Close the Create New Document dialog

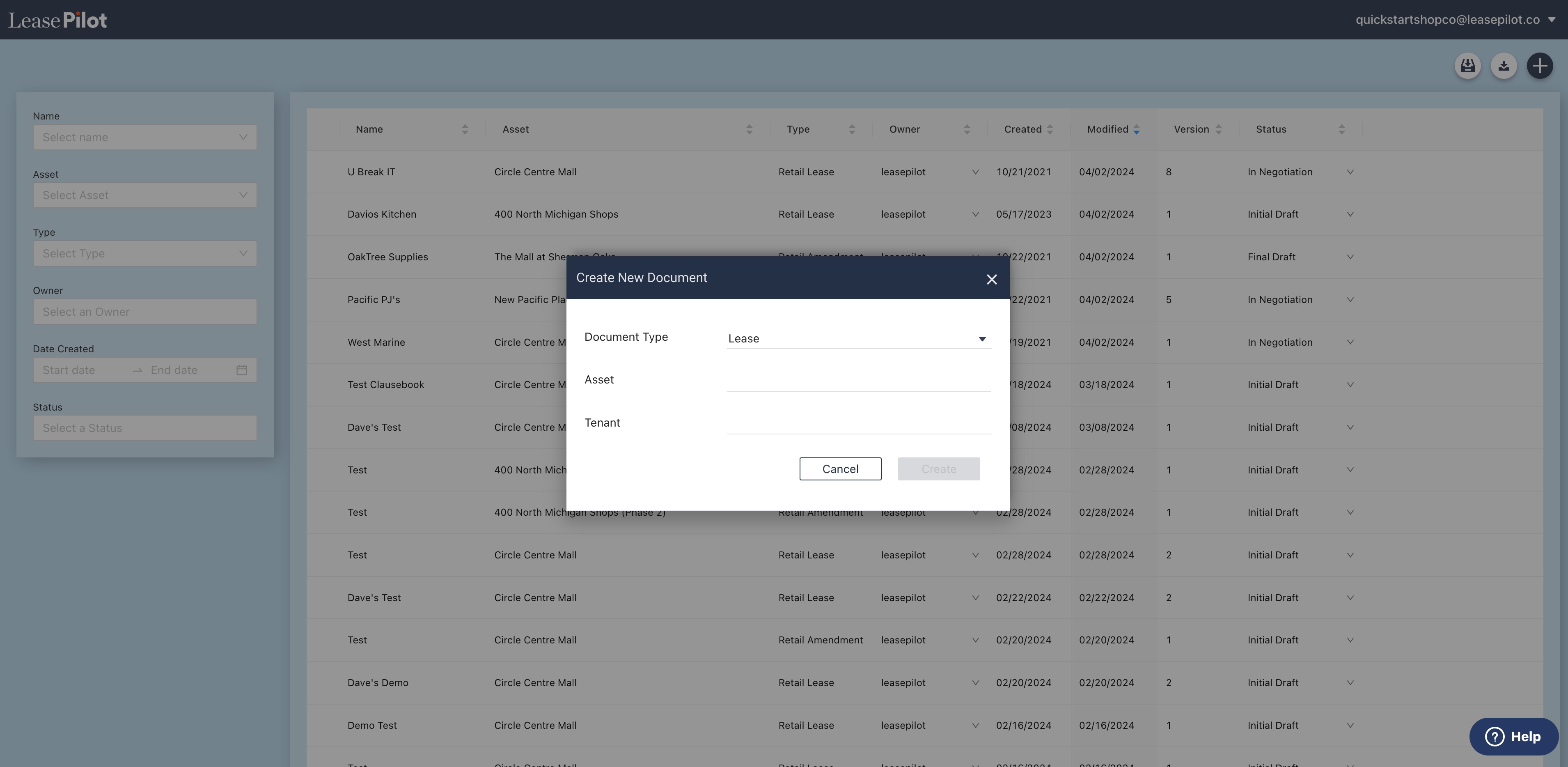tap(992, 279)
